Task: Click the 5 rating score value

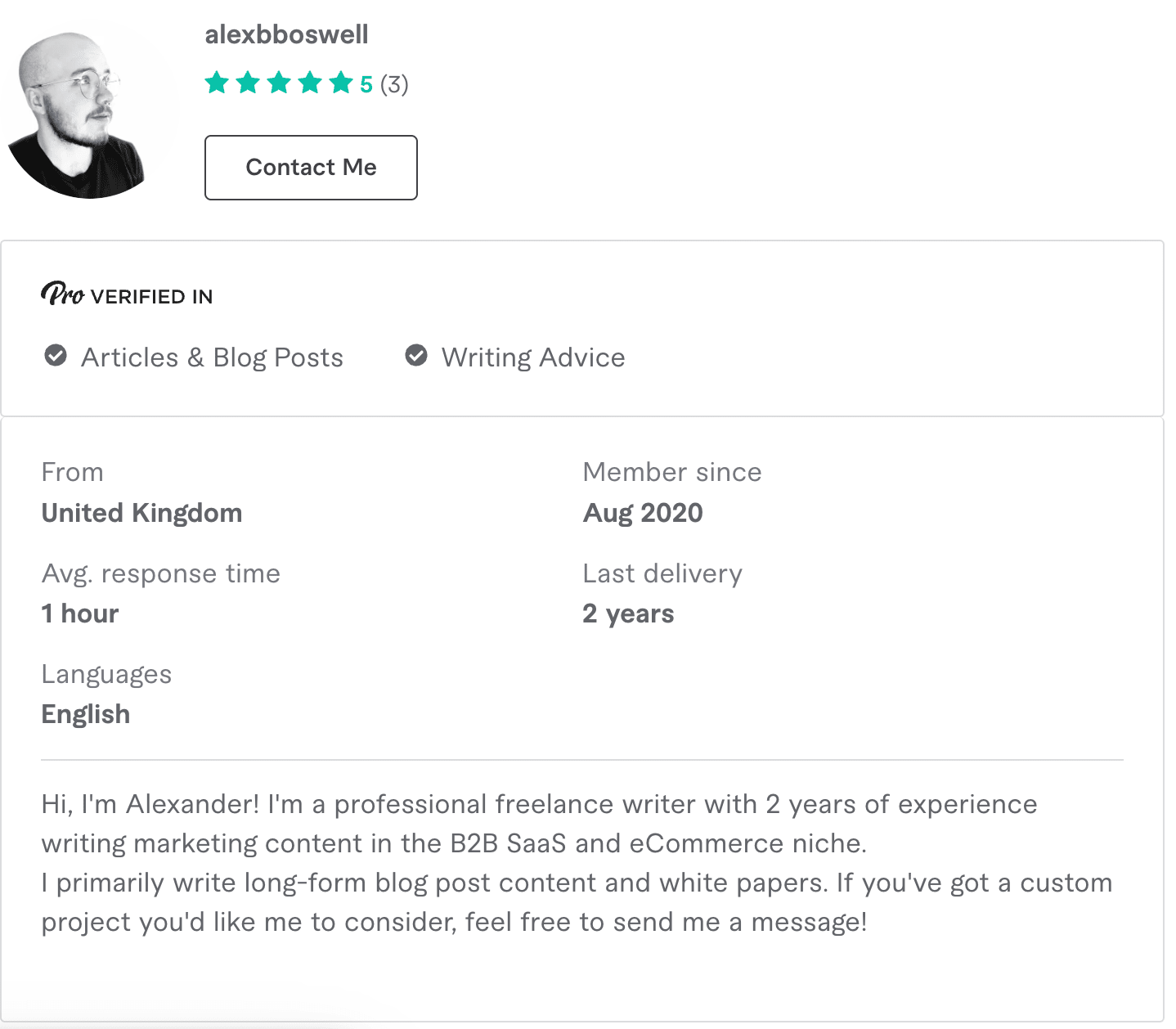Action: tap(366, 83)
